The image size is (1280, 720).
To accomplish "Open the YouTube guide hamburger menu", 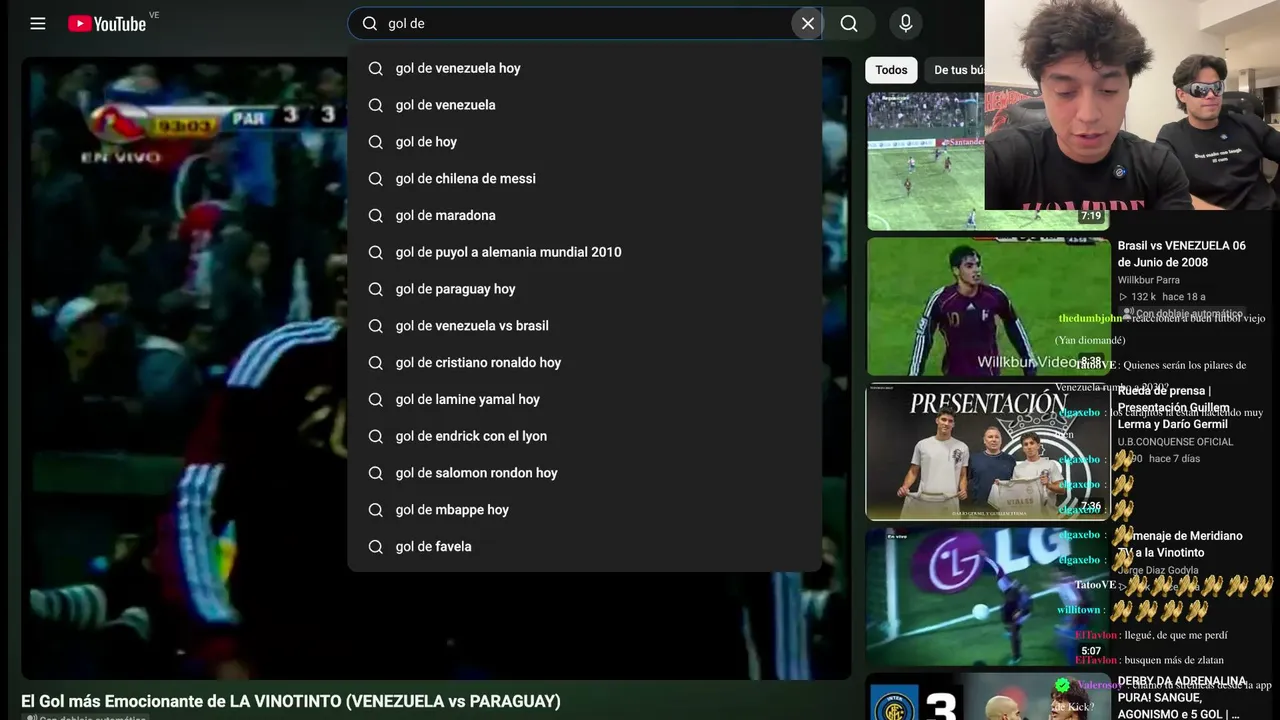I will [x=38, y=24].
